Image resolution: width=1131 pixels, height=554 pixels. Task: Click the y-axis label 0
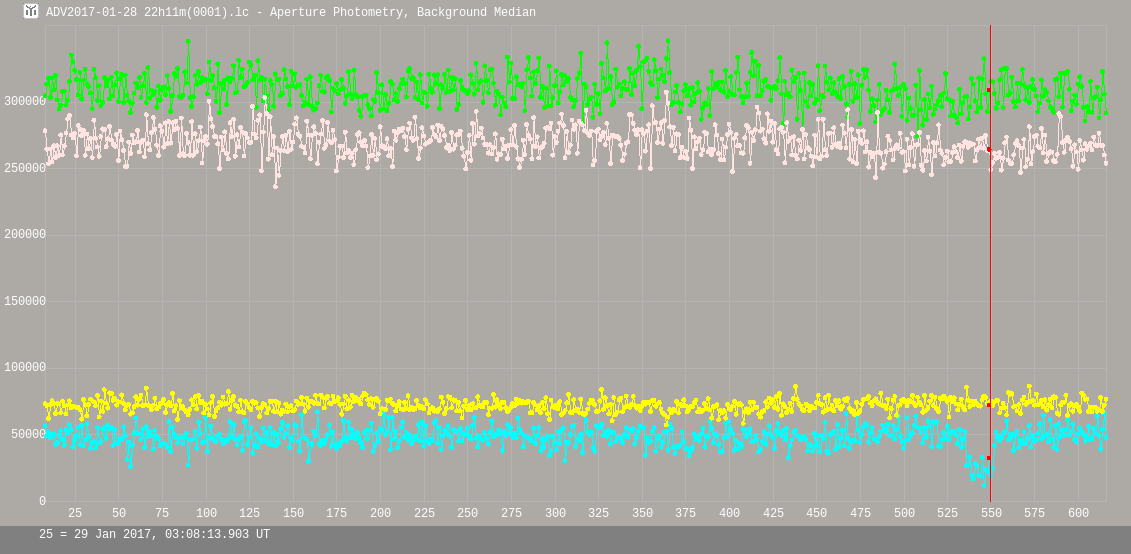pyautogui.click(x=42, y=501)
